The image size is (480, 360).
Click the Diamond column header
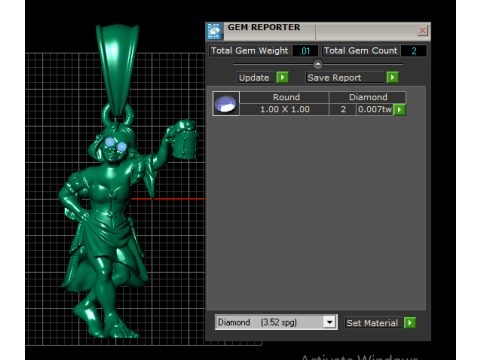(x=368, y=97)
